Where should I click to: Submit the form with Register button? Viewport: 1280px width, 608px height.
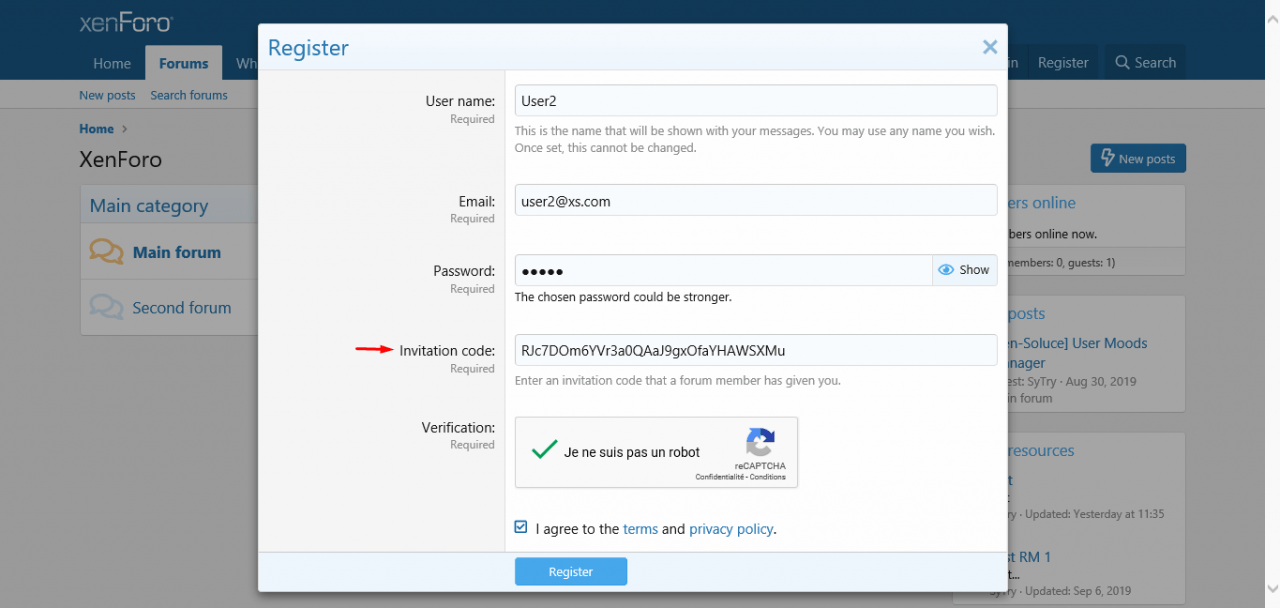tap(570, 572)
